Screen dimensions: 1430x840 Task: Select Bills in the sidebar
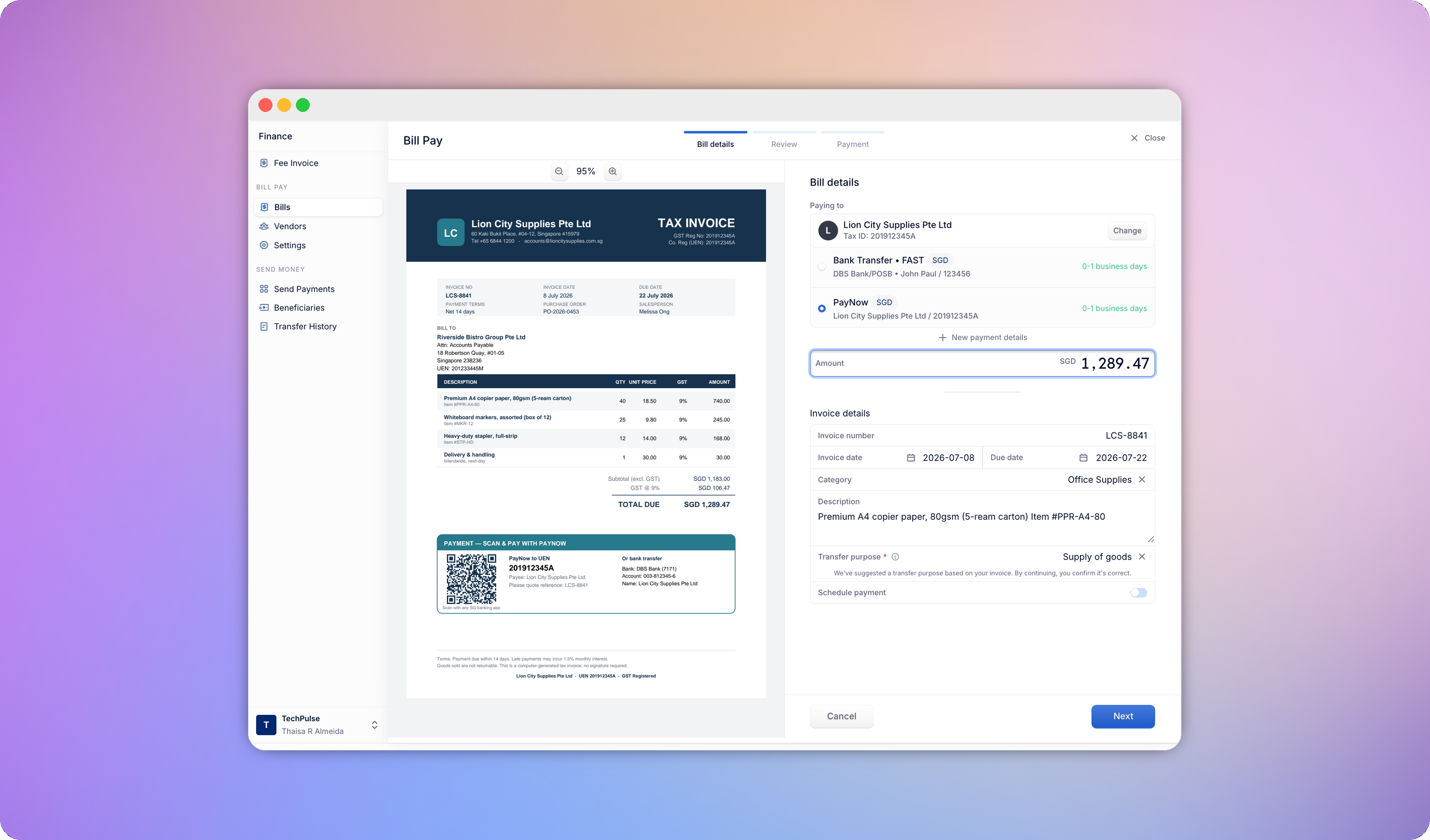[317, 207]
